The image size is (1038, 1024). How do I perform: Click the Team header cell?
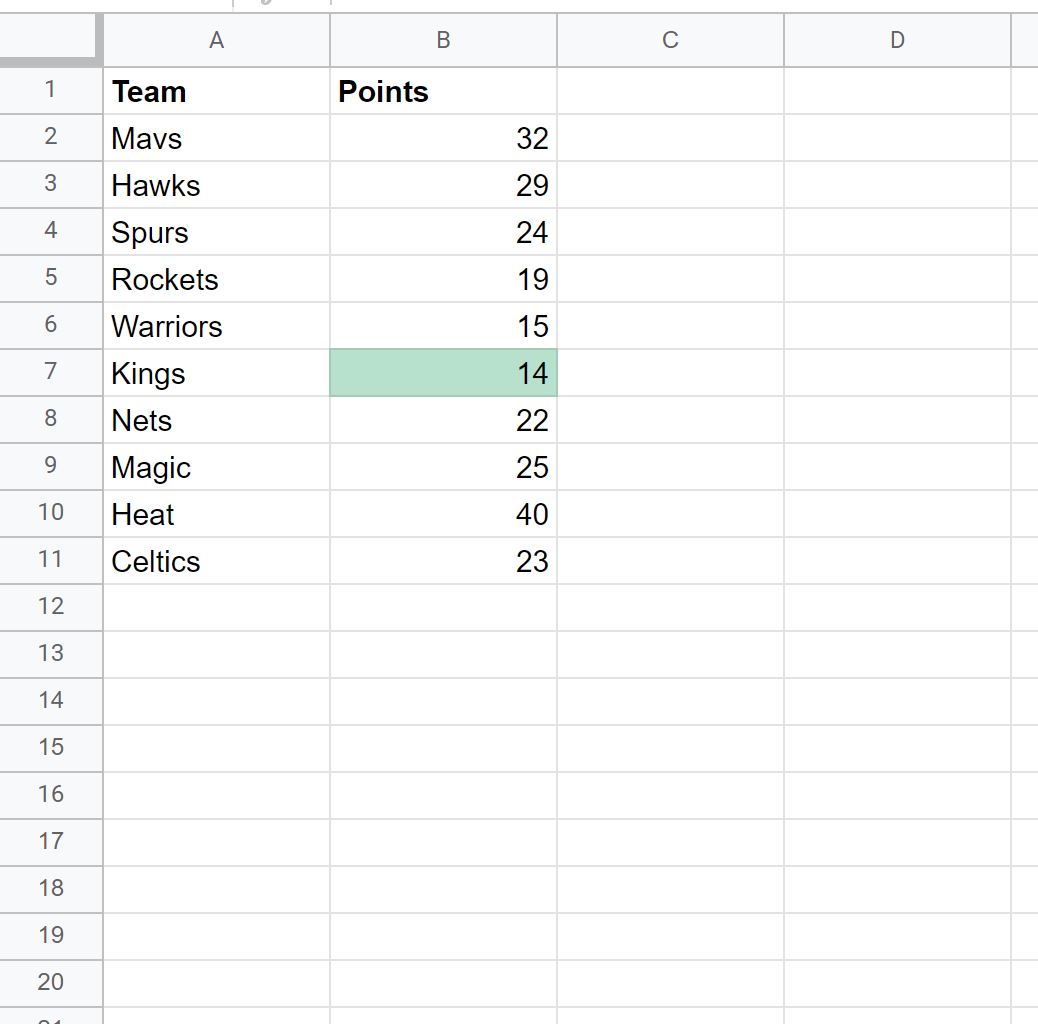tap(216, 91)
